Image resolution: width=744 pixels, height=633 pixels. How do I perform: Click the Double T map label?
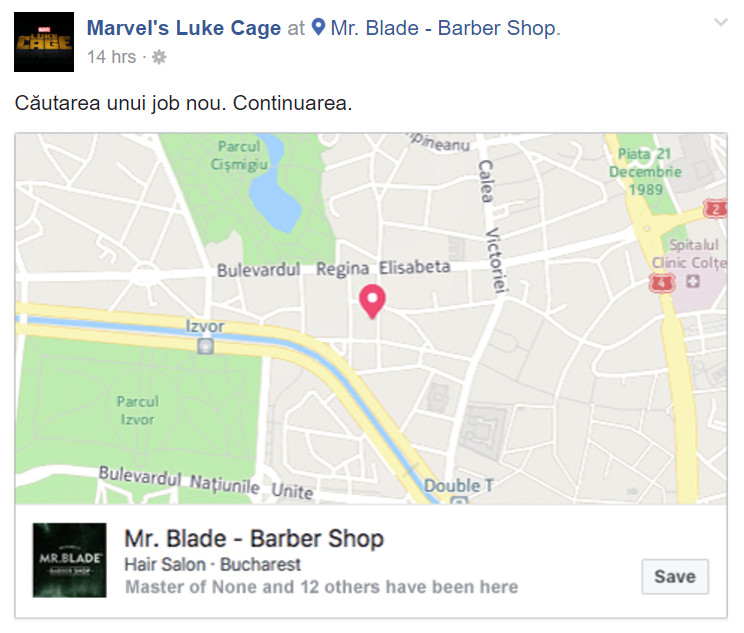pyautogui.click(x=458, y=485)
